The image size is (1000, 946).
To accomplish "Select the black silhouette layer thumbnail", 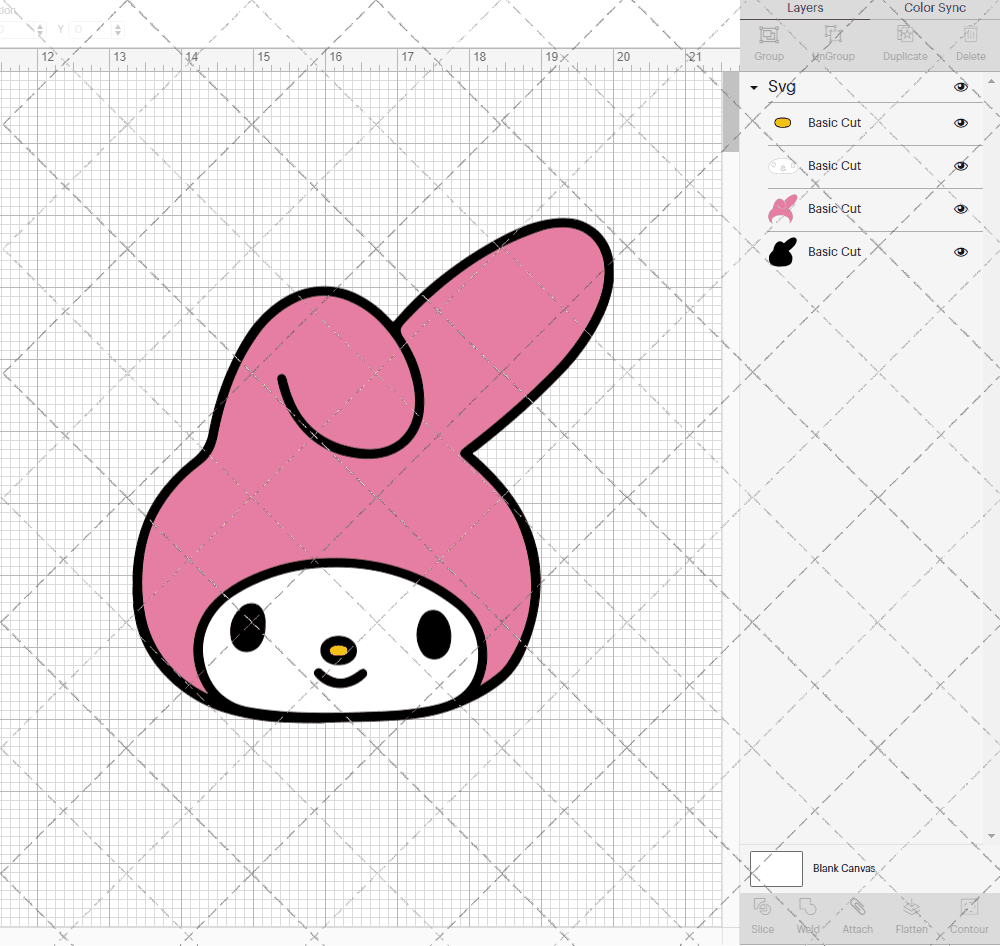I will click(783, 252).
